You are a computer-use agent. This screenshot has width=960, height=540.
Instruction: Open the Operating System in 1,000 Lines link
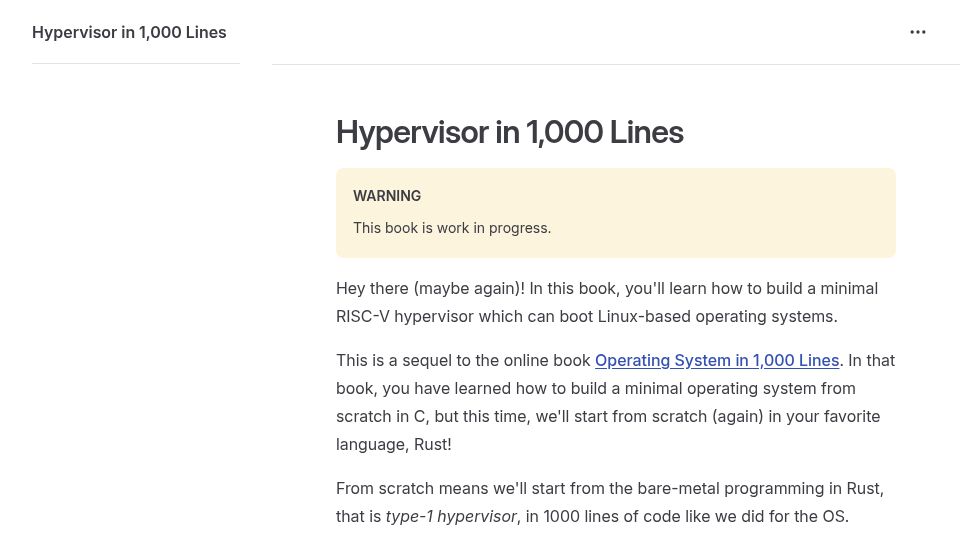(717, 361)
